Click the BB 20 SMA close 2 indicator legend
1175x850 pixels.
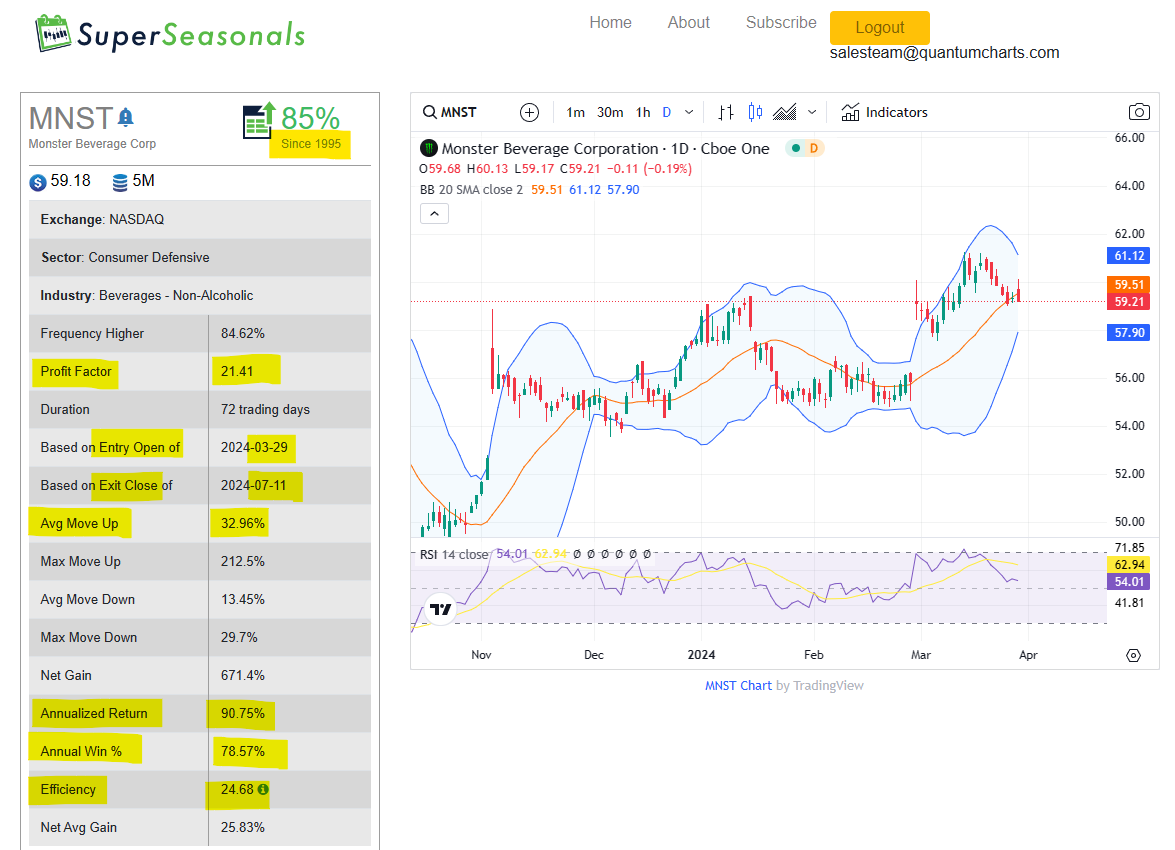471,190
